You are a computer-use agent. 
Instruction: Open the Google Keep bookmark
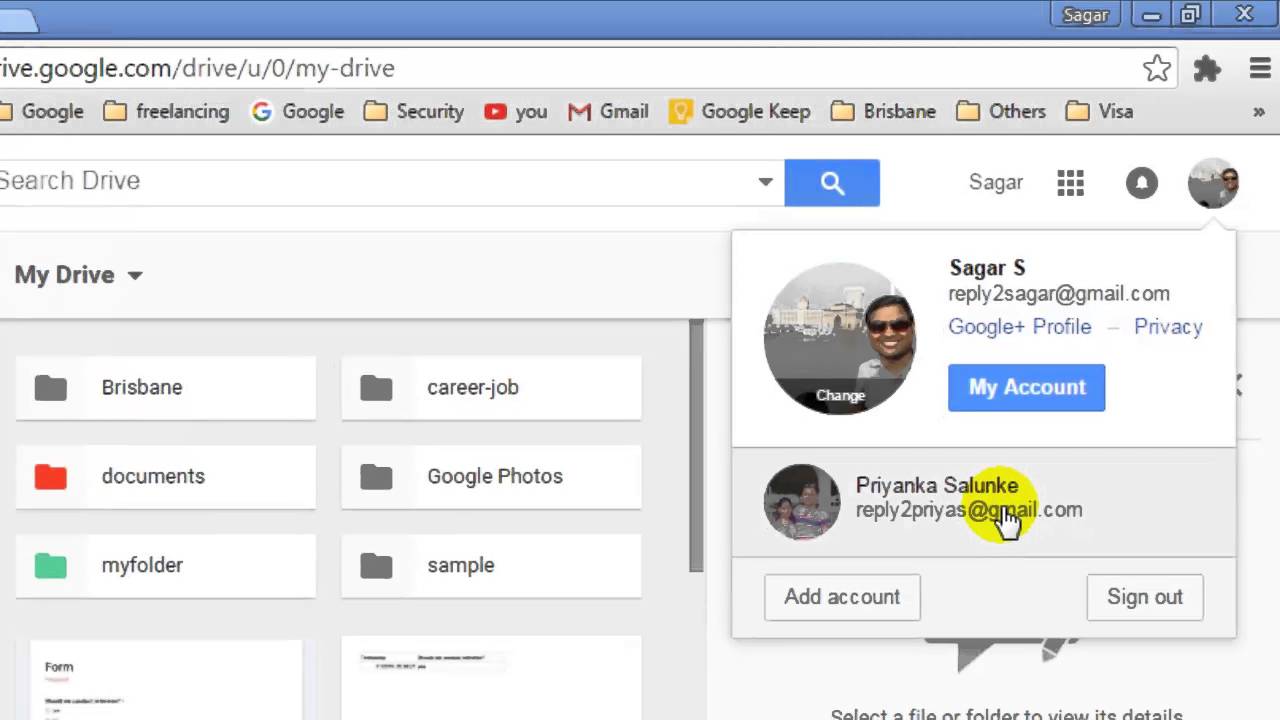pyautogui.click(x=740, y=111)
